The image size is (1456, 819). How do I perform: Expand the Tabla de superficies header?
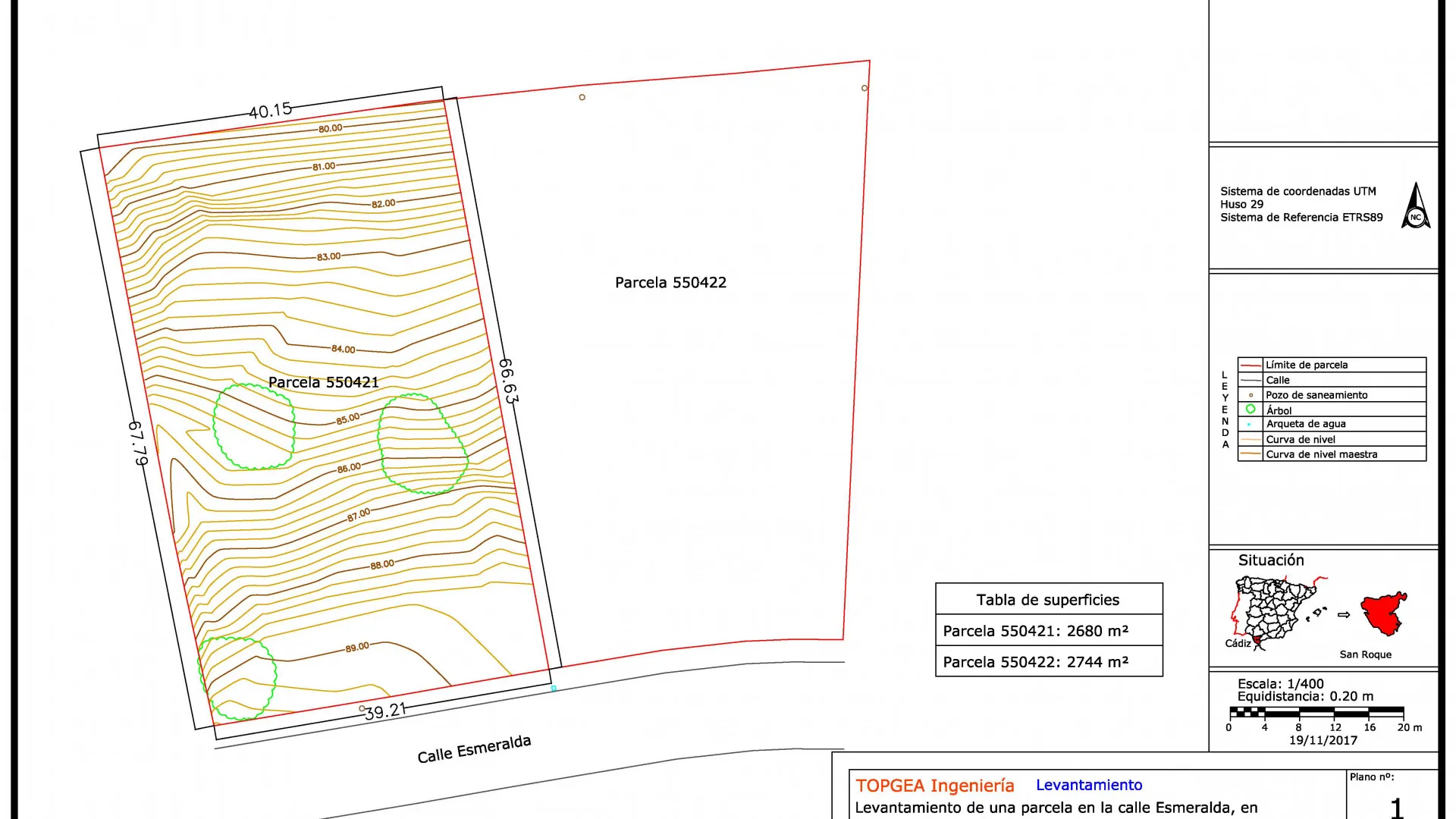coord(1048,599)
